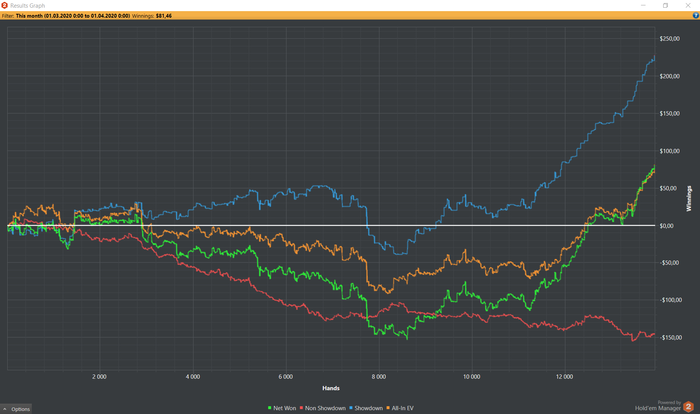Click the -$100,00 axis label
Screen dimensions: 700x414
(671, 300)
